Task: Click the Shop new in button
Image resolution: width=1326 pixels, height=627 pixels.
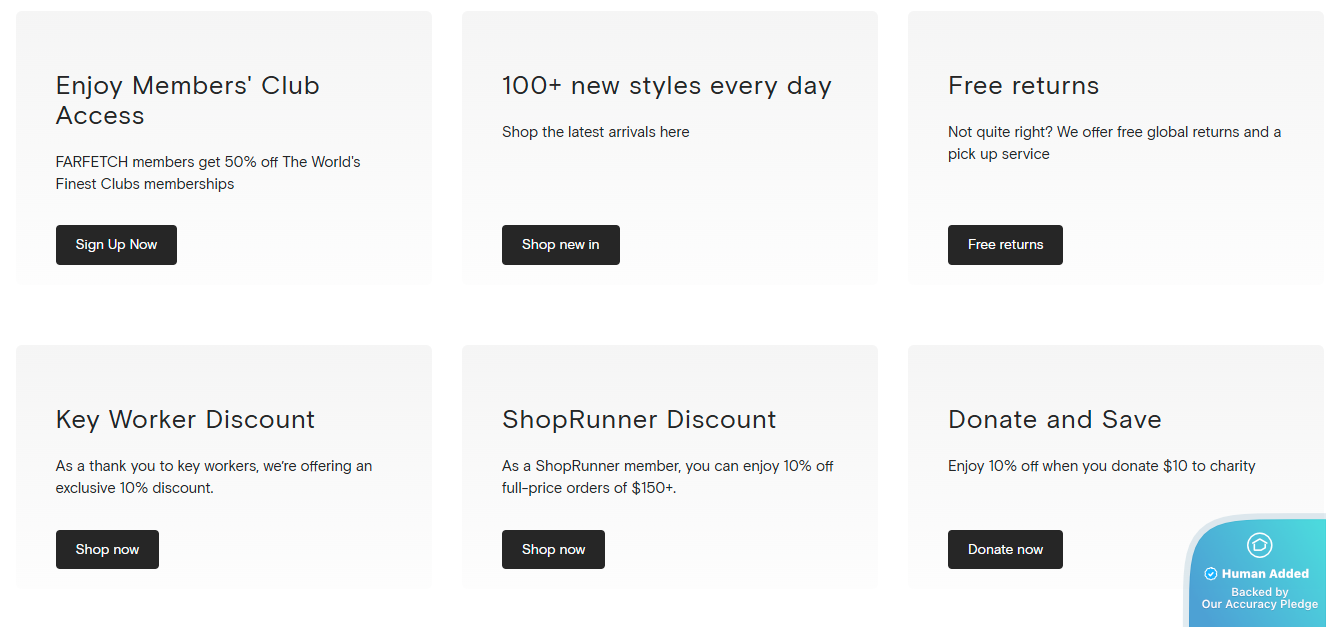Action: 560,245
